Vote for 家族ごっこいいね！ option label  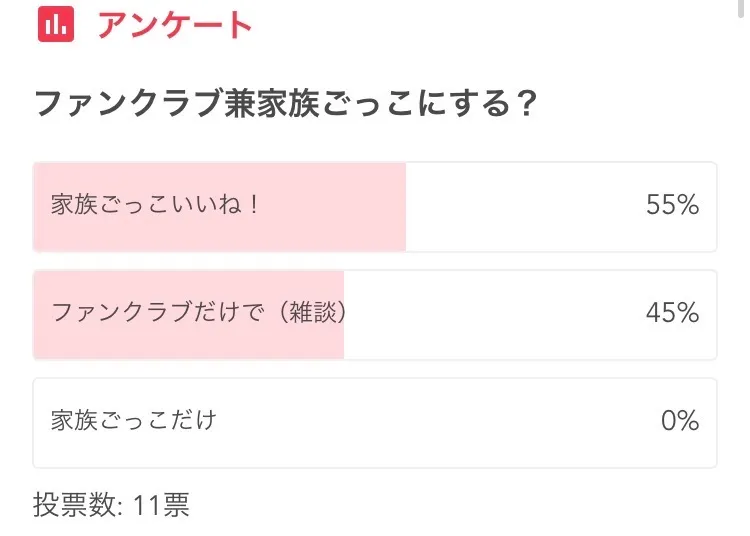(155, 206)
